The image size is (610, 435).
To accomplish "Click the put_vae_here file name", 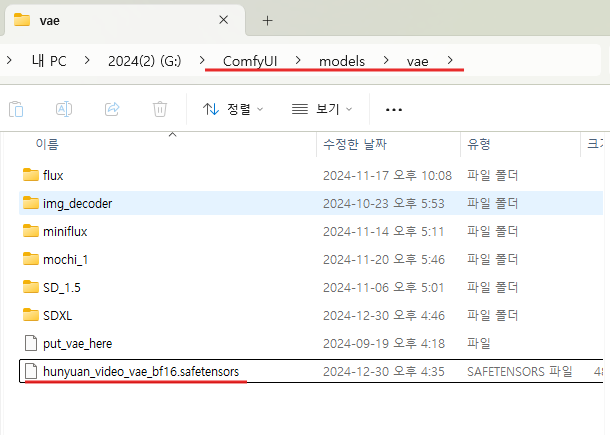I will [x=77, y=344].
